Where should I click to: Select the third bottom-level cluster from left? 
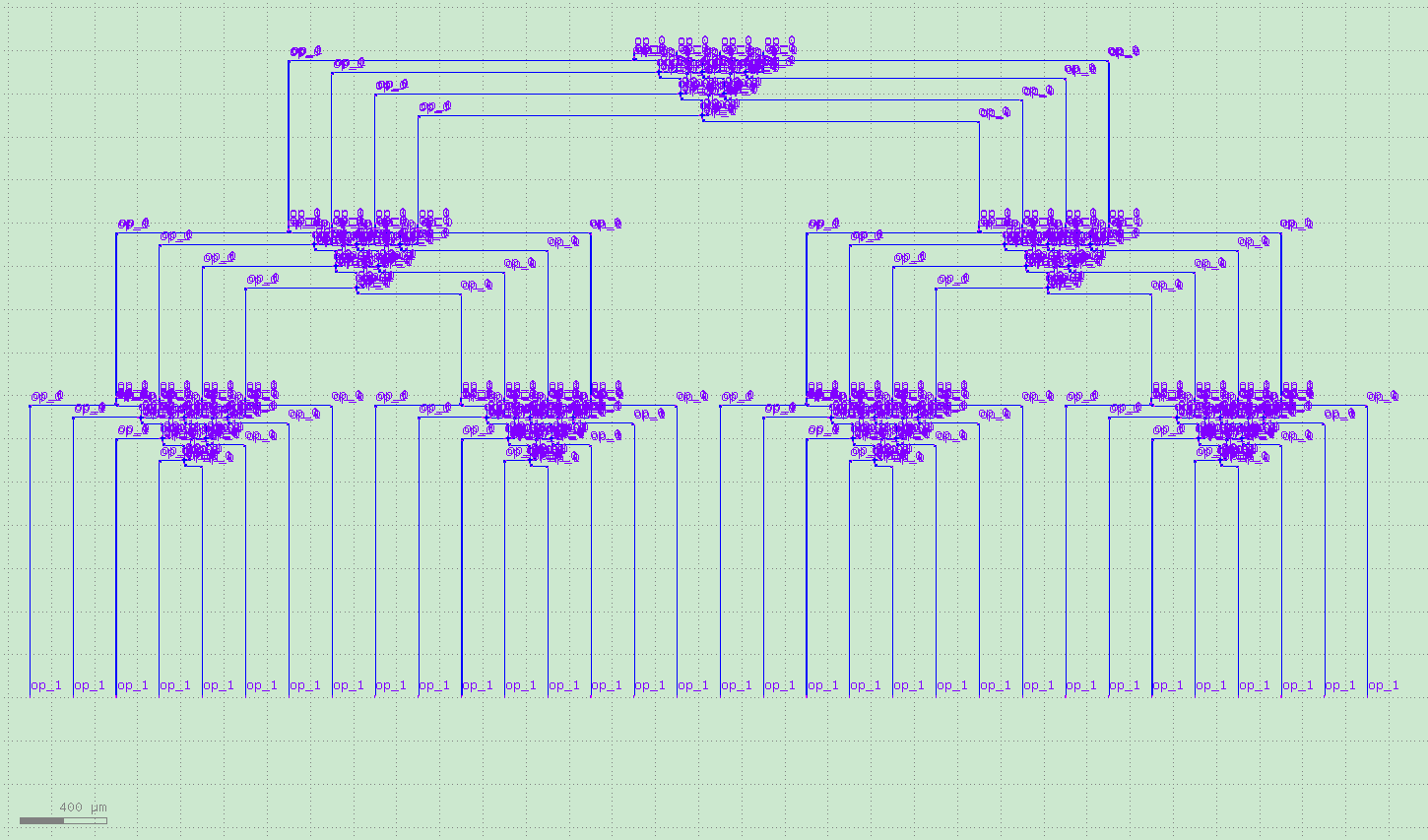pos(887,424)
